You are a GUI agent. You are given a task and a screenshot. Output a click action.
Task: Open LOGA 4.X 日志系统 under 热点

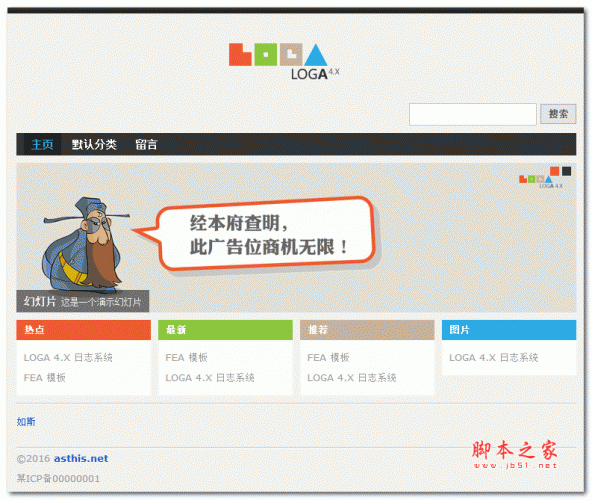coord(68,357)
